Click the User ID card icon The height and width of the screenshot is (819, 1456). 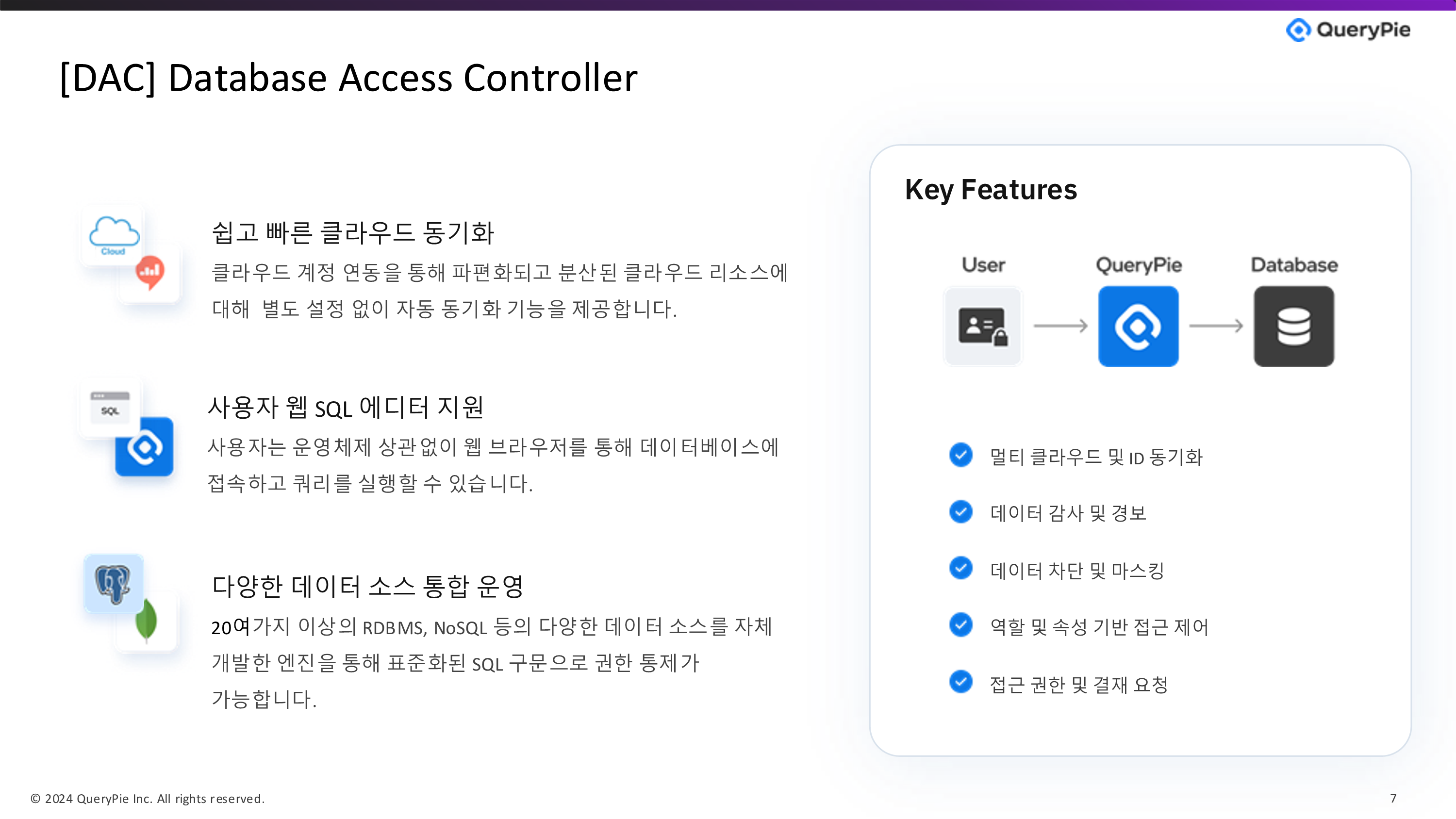983,326
